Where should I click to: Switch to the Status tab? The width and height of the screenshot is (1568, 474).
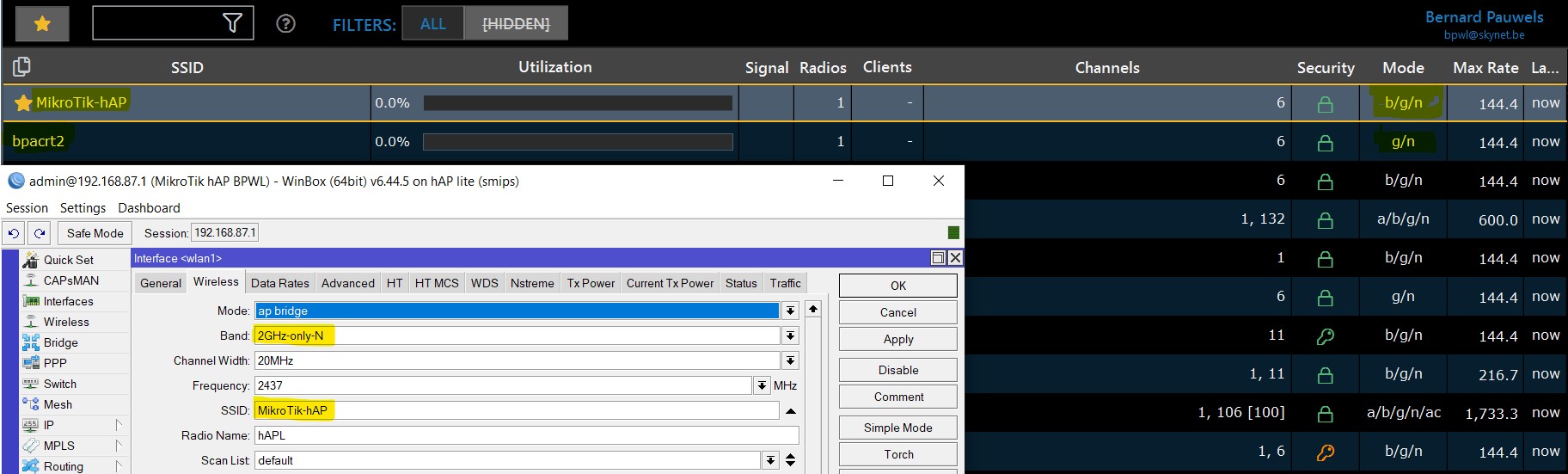pos(741,283)
